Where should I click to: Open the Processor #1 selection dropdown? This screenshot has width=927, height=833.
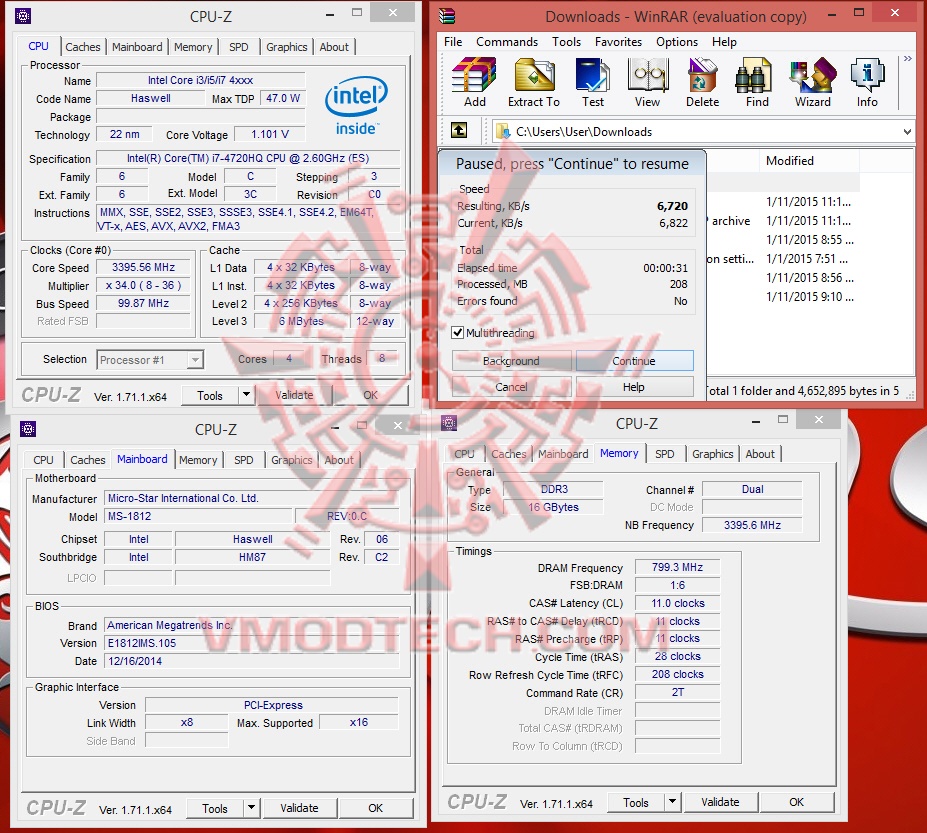click(x=195, y=359)
